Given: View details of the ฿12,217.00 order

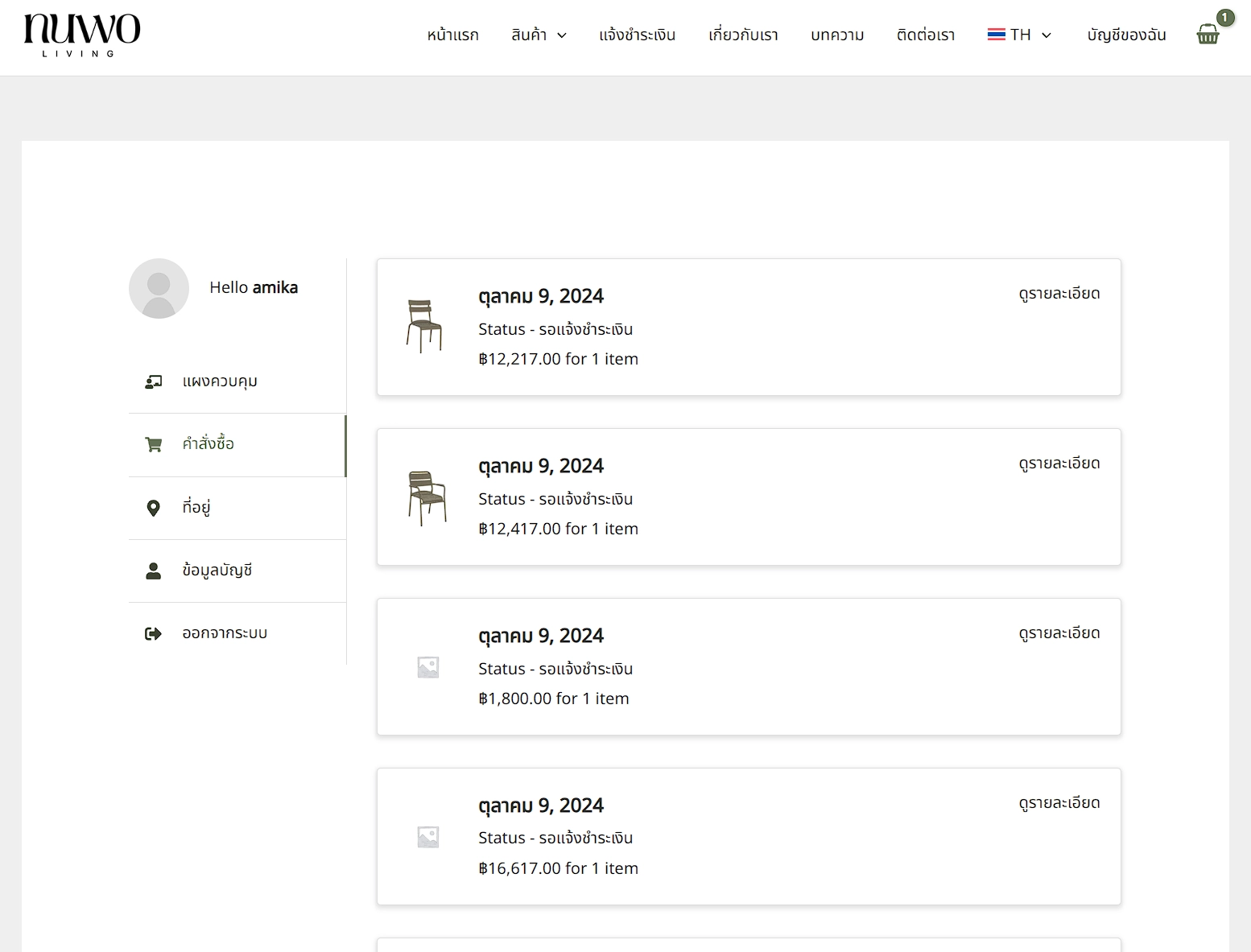Looking at the screenshot, I should coord(1059,294).
